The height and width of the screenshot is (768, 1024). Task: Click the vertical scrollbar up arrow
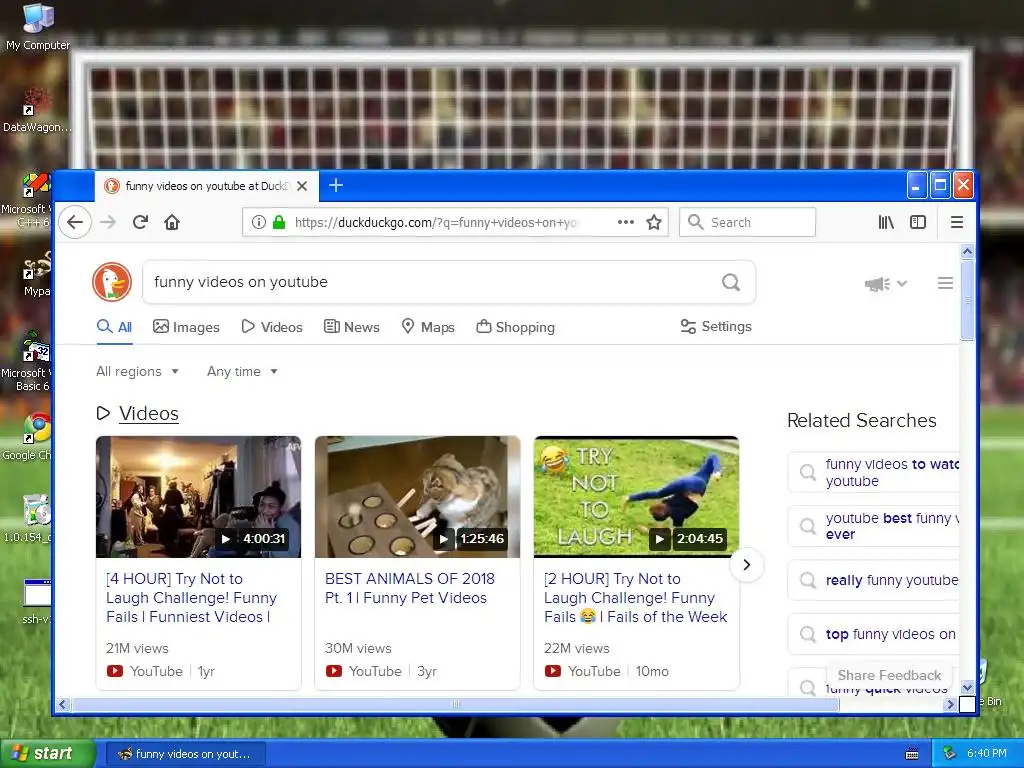(967, 251)
